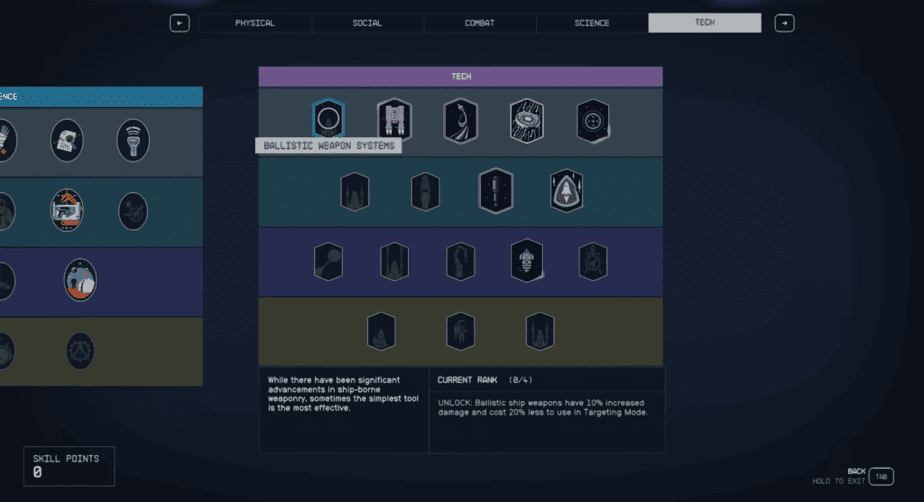
Task: Click the UNLOCK ballistic ship weapons description
Action: point(543,408)
